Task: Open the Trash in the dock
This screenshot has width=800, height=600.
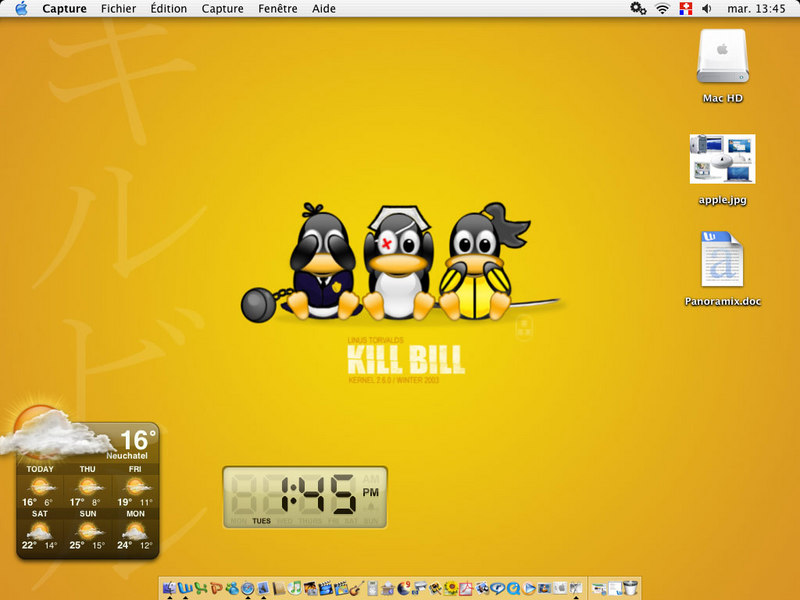Action: click(631, 588)
